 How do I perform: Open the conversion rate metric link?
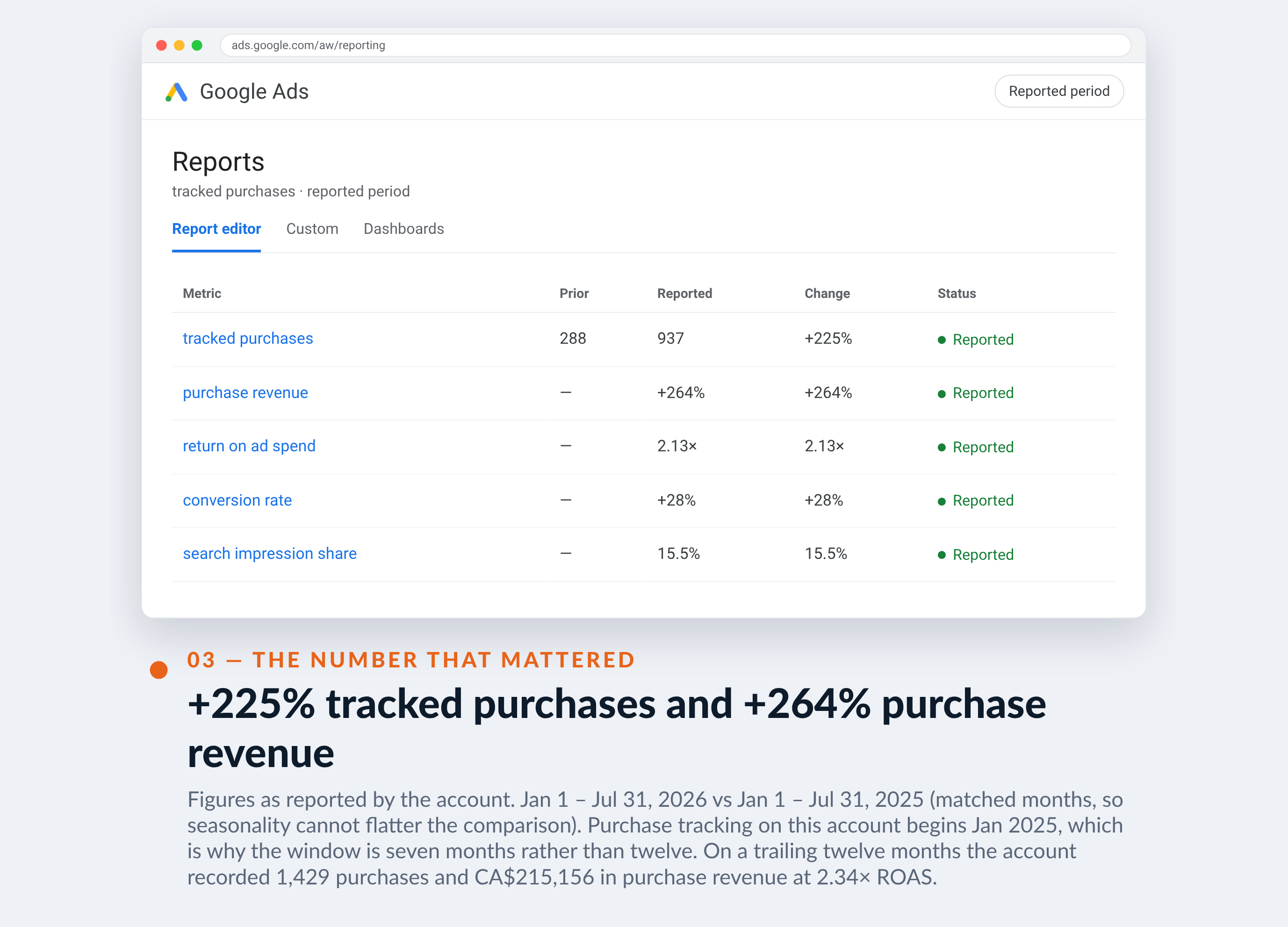(237, 500)
